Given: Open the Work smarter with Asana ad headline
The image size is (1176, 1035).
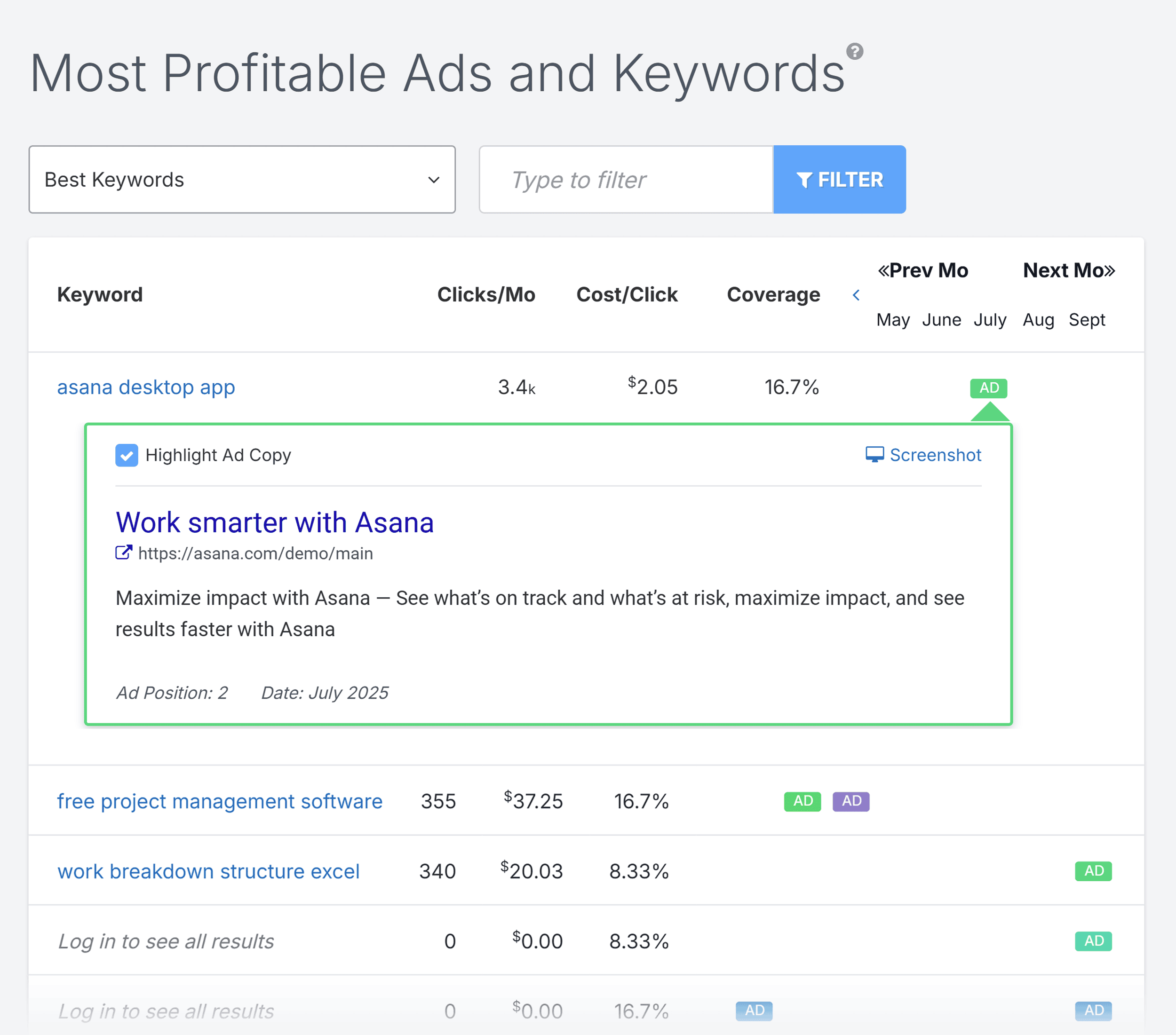Looking at the screenshot, I should [274, 522].
